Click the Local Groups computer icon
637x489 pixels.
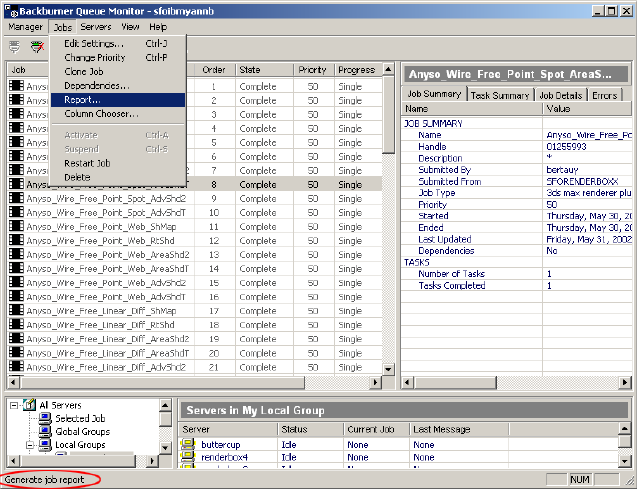pos(46,445)
